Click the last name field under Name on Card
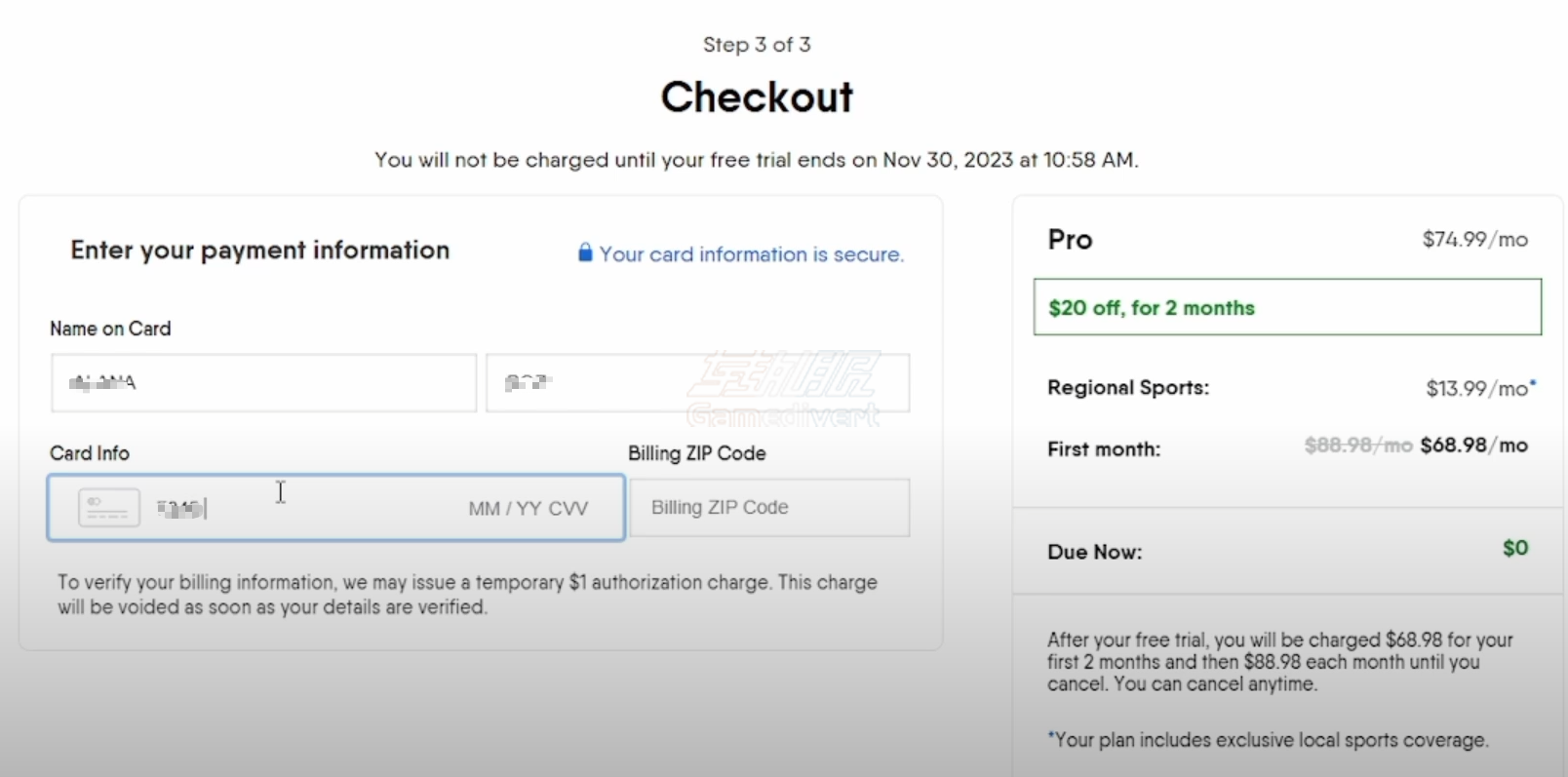Screen dimensions: 1568x777 698,383
